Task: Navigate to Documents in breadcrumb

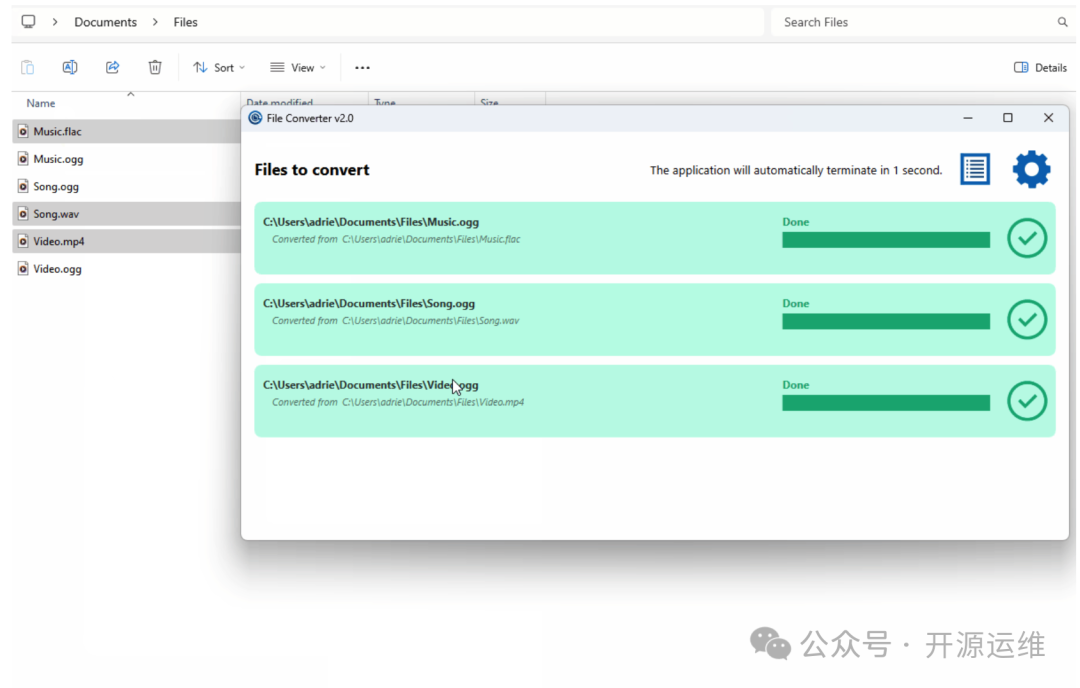Action: click(x=105, y=22)
